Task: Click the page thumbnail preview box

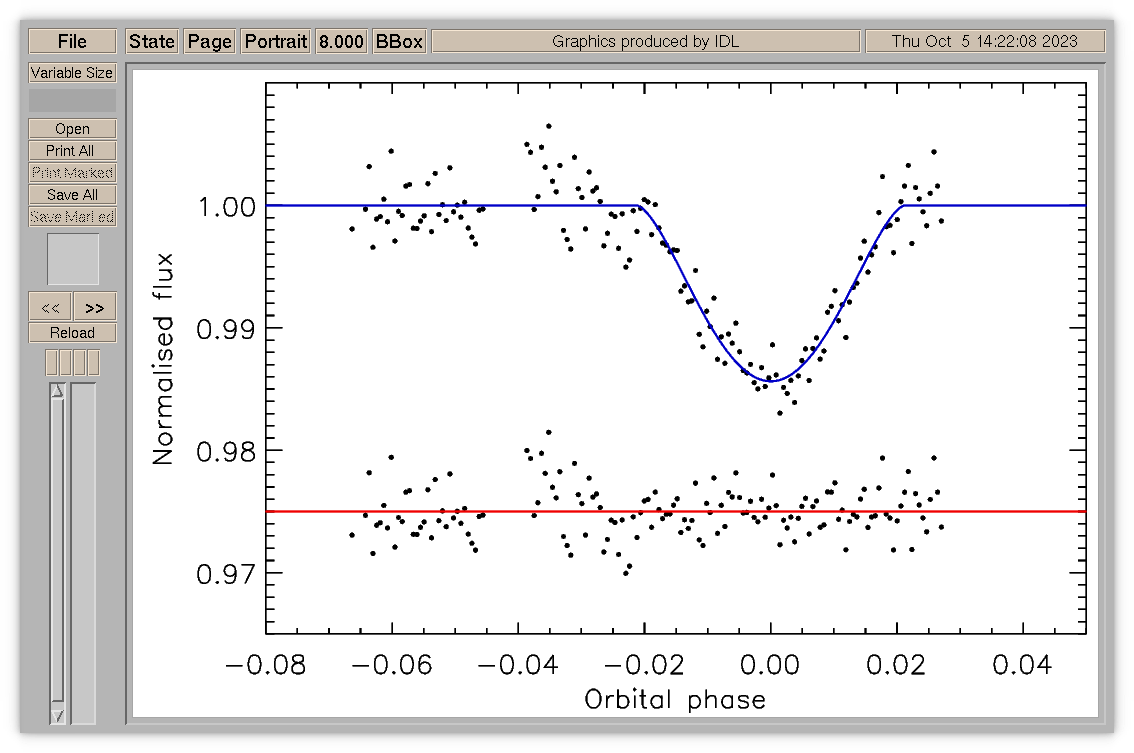Action: [x=73, y=259]
